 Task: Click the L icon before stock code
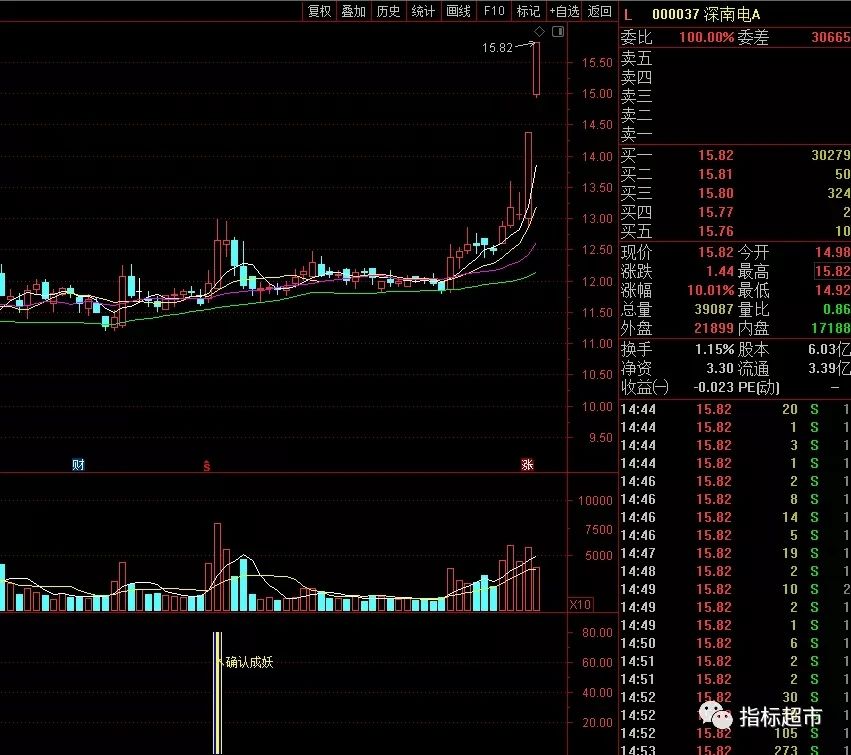628,14
